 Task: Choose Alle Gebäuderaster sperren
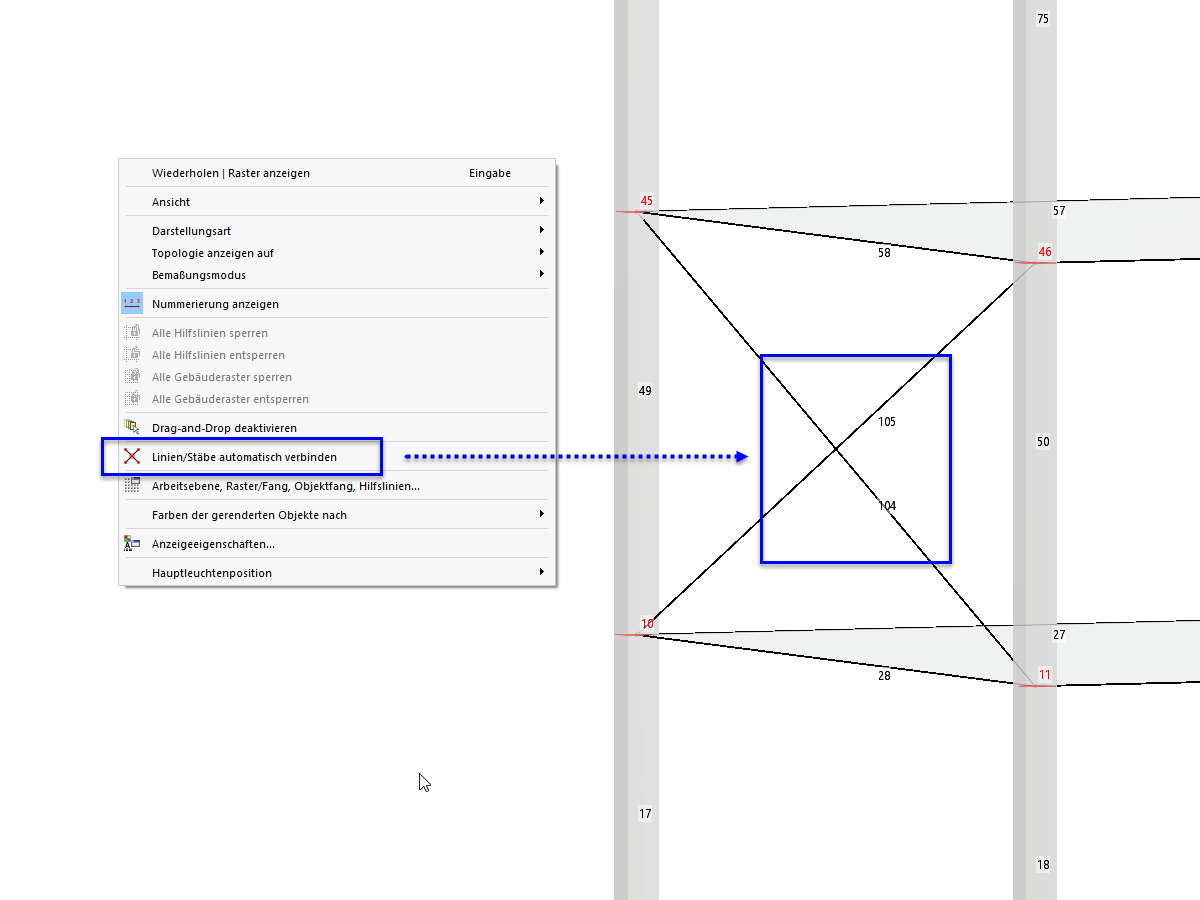[x=337, y=377]
